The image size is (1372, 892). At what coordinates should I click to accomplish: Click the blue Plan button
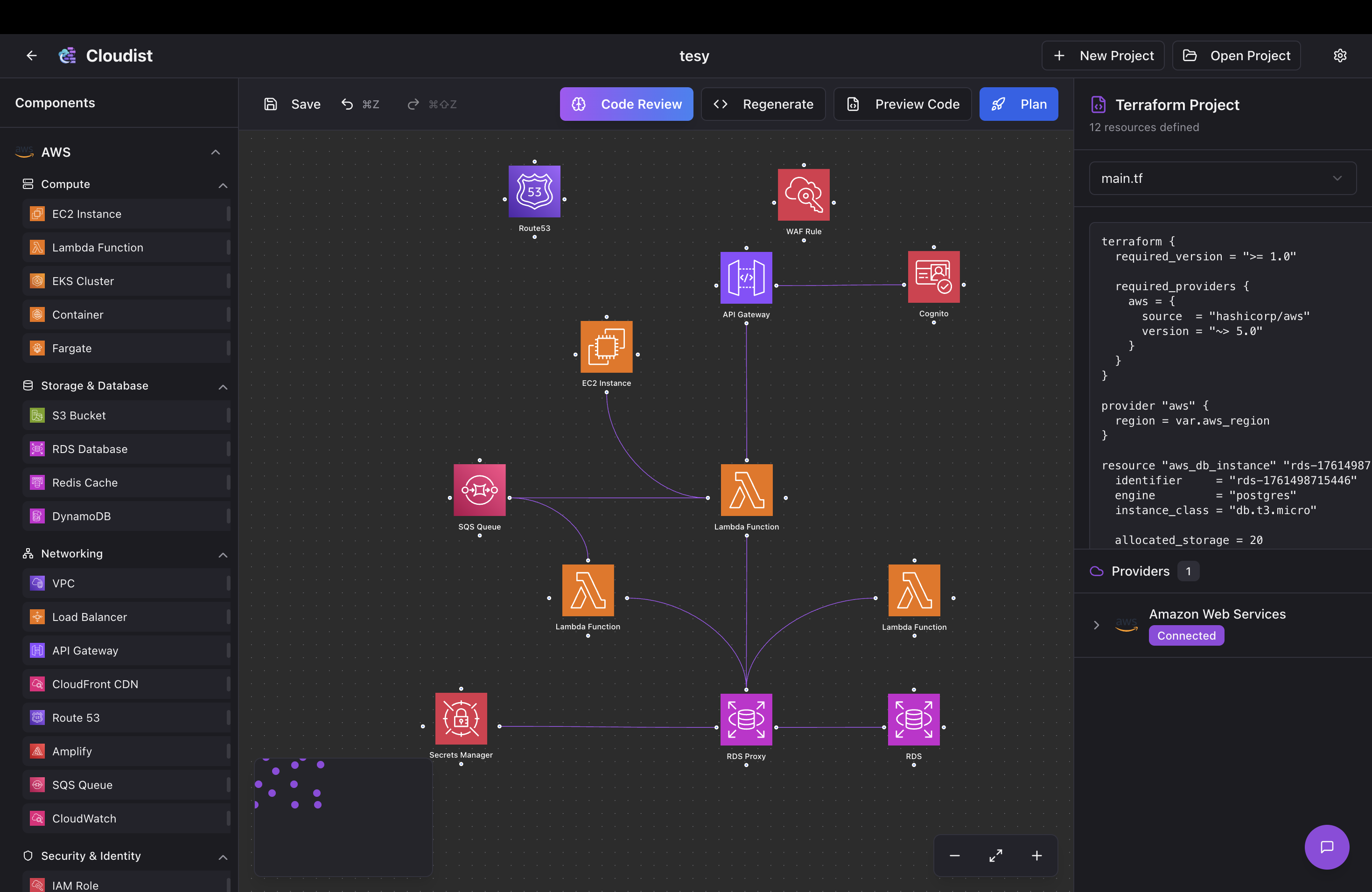click(x=1018, y=105)
